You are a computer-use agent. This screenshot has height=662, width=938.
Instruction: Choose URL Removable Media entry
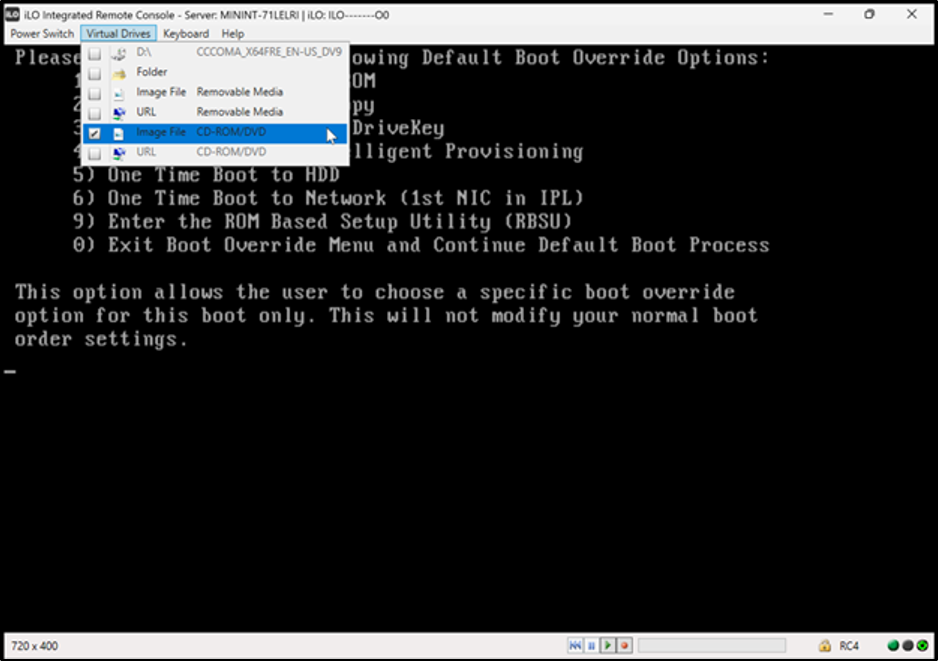pyautogui.click(x=214, y=112)
